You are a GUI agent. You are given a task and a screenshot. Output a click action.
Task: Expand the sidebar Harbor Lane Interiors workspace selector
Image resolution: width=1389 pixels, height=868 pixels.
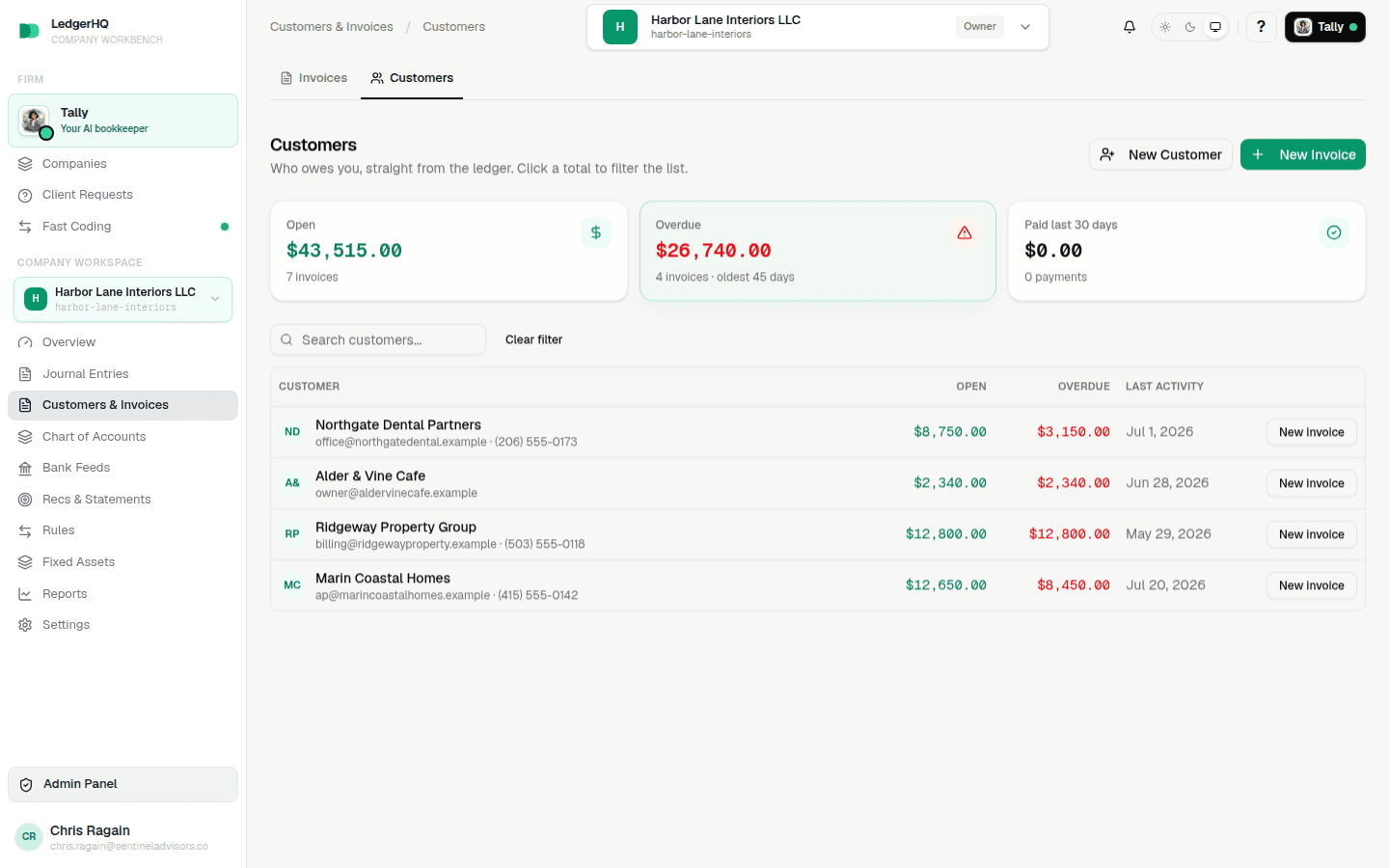tap(123, 299)
